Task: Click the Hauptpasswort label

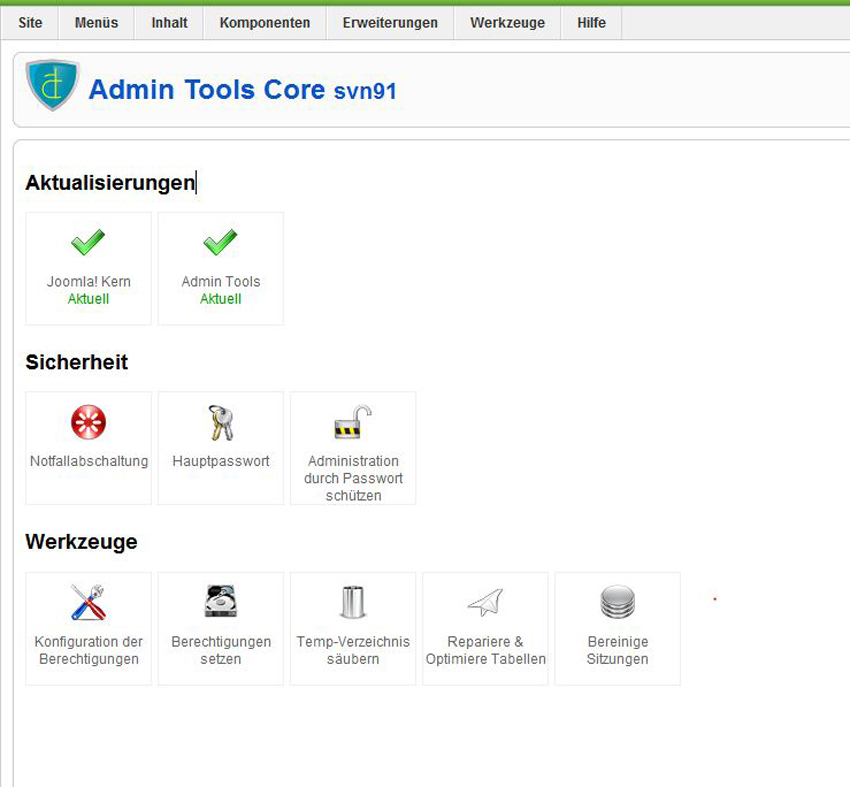Action: (221, 461)
